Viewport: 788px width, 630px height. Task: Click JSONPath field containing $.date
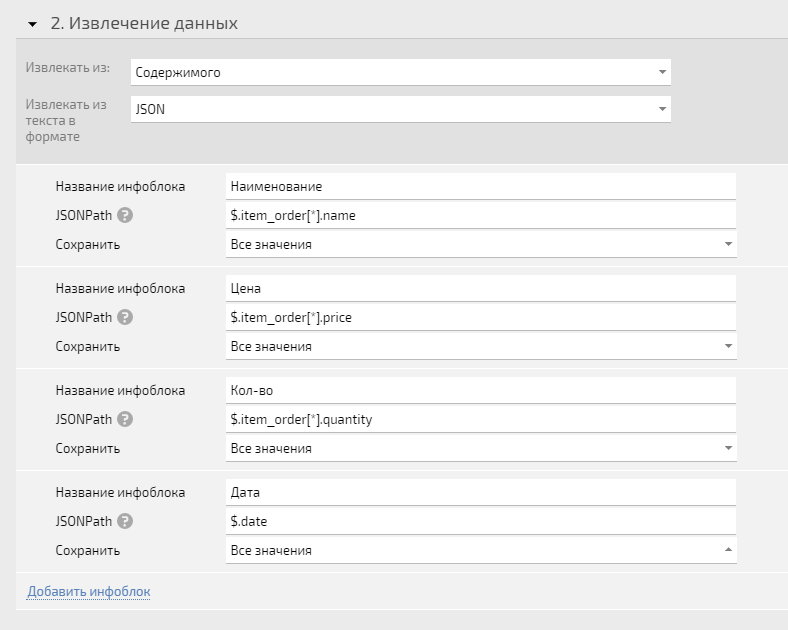(x=481, y=521)
